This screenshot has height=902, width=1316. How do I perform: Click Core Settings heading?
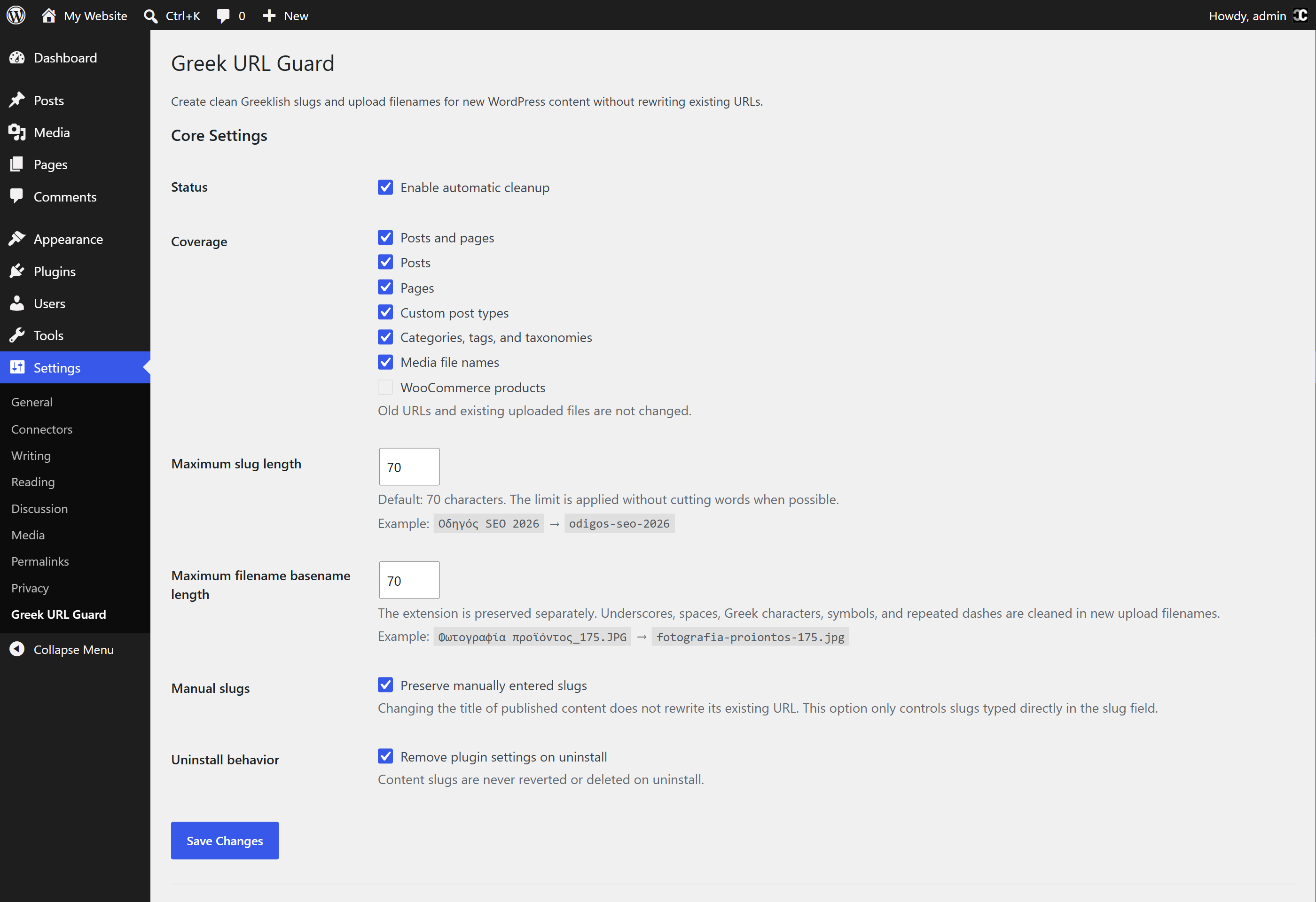tap(219, 135)
